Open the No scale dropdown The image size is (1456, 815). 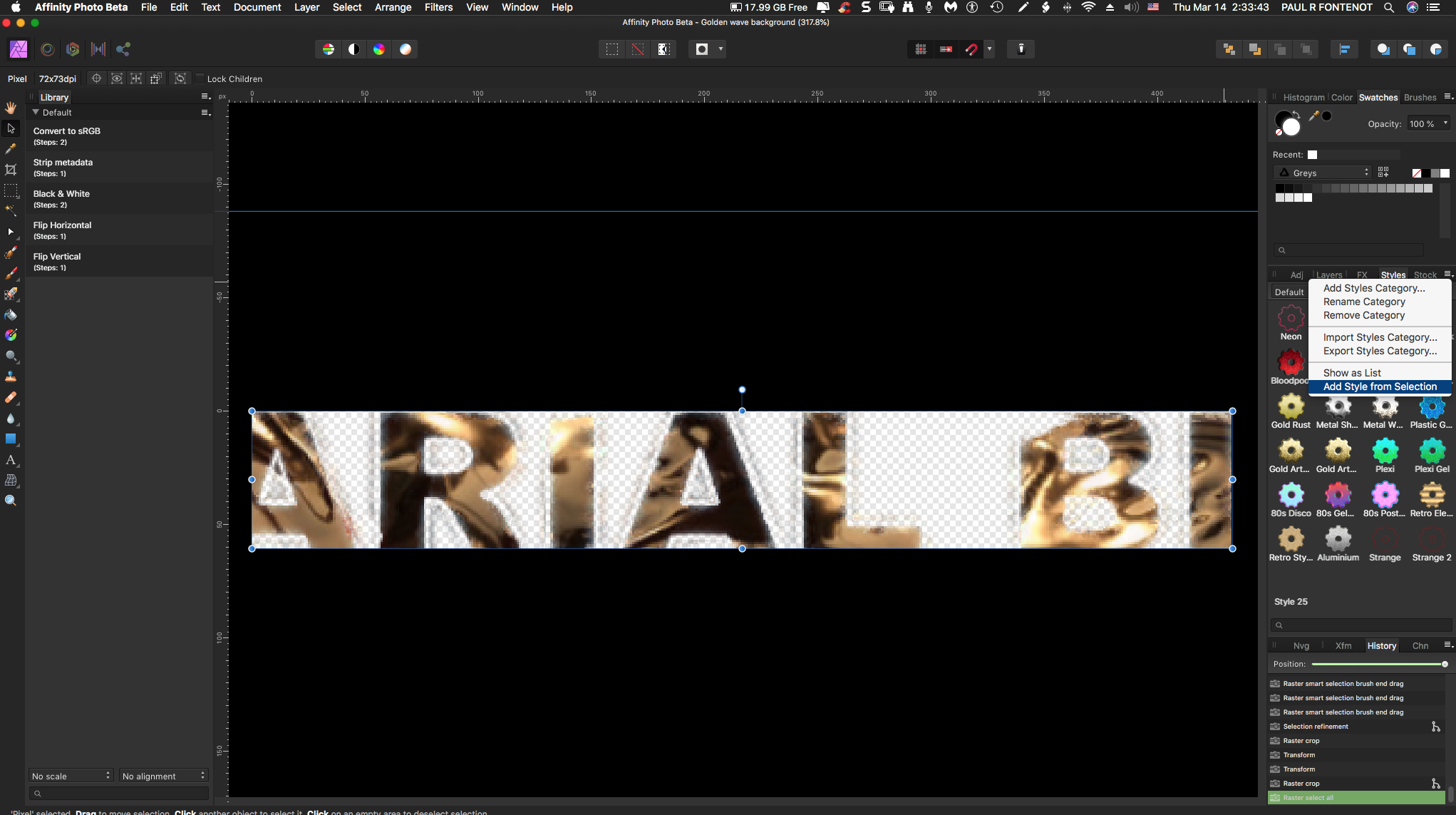tap(71, 776)
